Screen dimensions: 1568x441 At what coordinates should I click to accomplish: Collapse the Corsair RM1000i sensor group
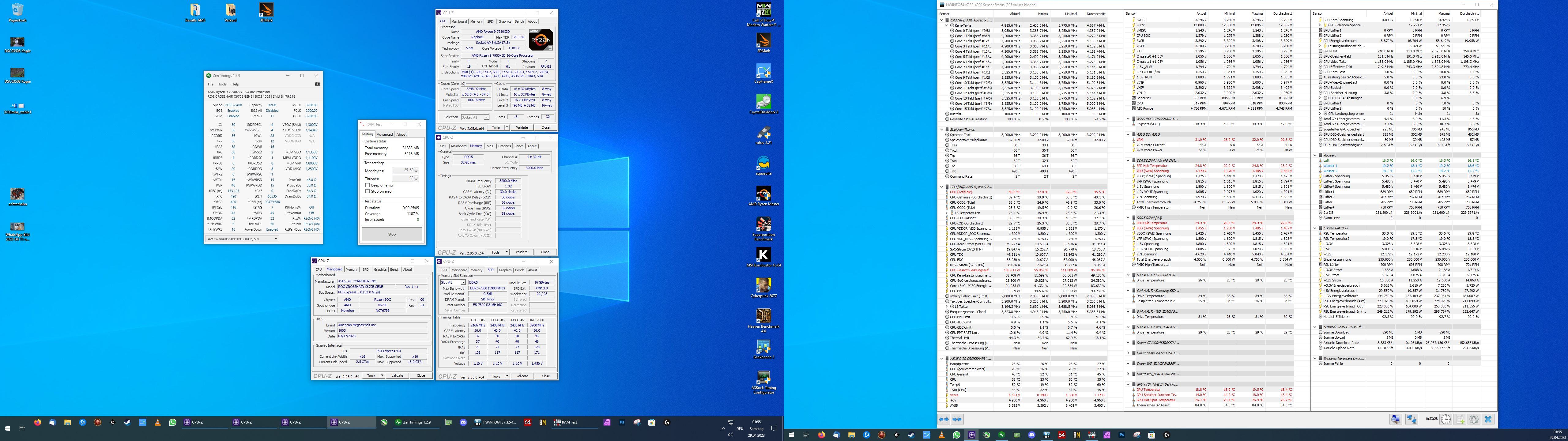click(x=1315, y=228)
